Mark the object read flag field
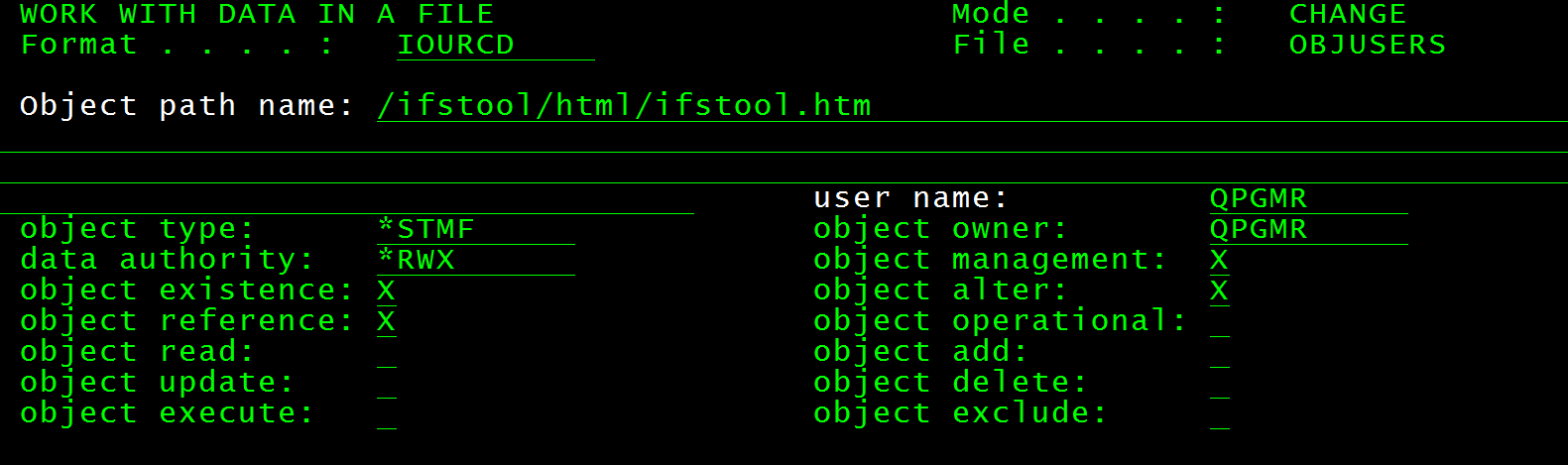The height and width of the screenshot is (465, 1568). (387, 353)
